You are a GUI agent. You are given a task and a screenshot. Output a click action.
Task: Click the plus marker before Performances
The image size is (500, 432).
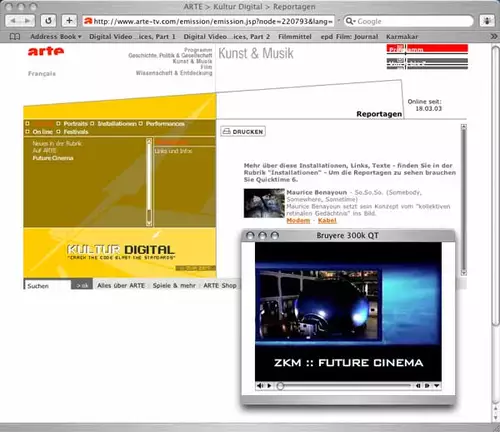point(141,124)
